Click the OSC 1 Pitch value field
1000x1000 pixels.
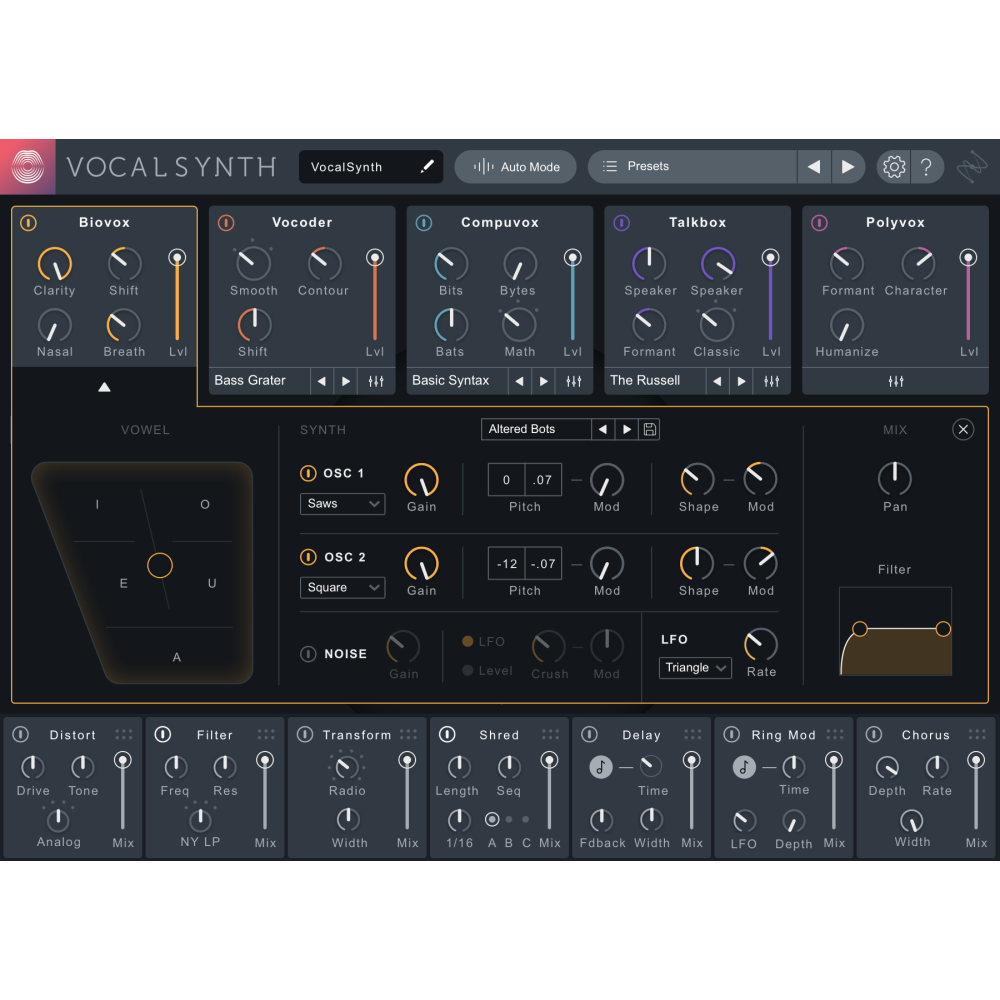(505, 479)
